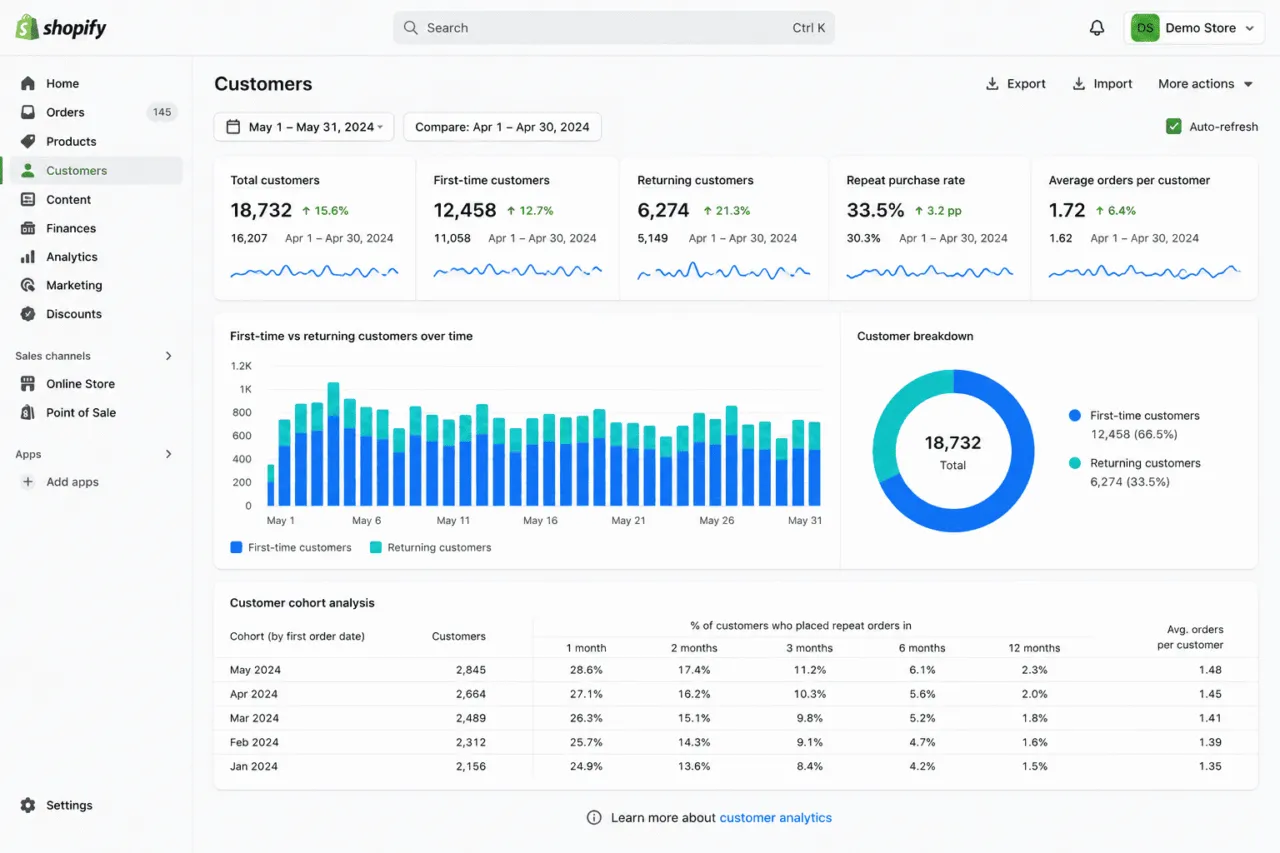Click the 28.6% cell in cohort table
Image resolution: width=1280 pixels, height=853 pixels.
(586, 670)
